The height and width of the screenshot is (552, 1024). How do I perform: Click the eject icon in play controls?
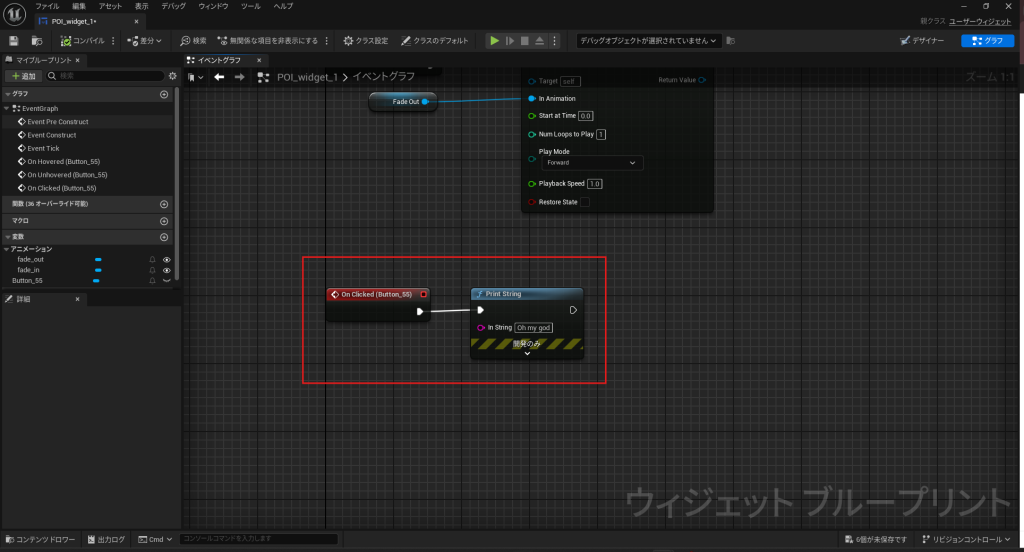tap(540, 41)
